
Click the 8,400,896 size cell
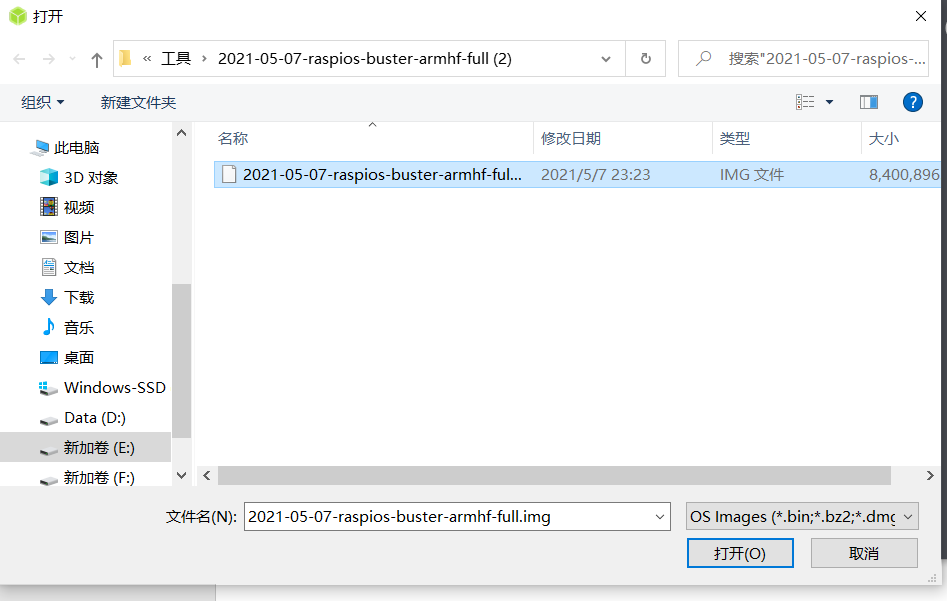click(x=904, y=175)
